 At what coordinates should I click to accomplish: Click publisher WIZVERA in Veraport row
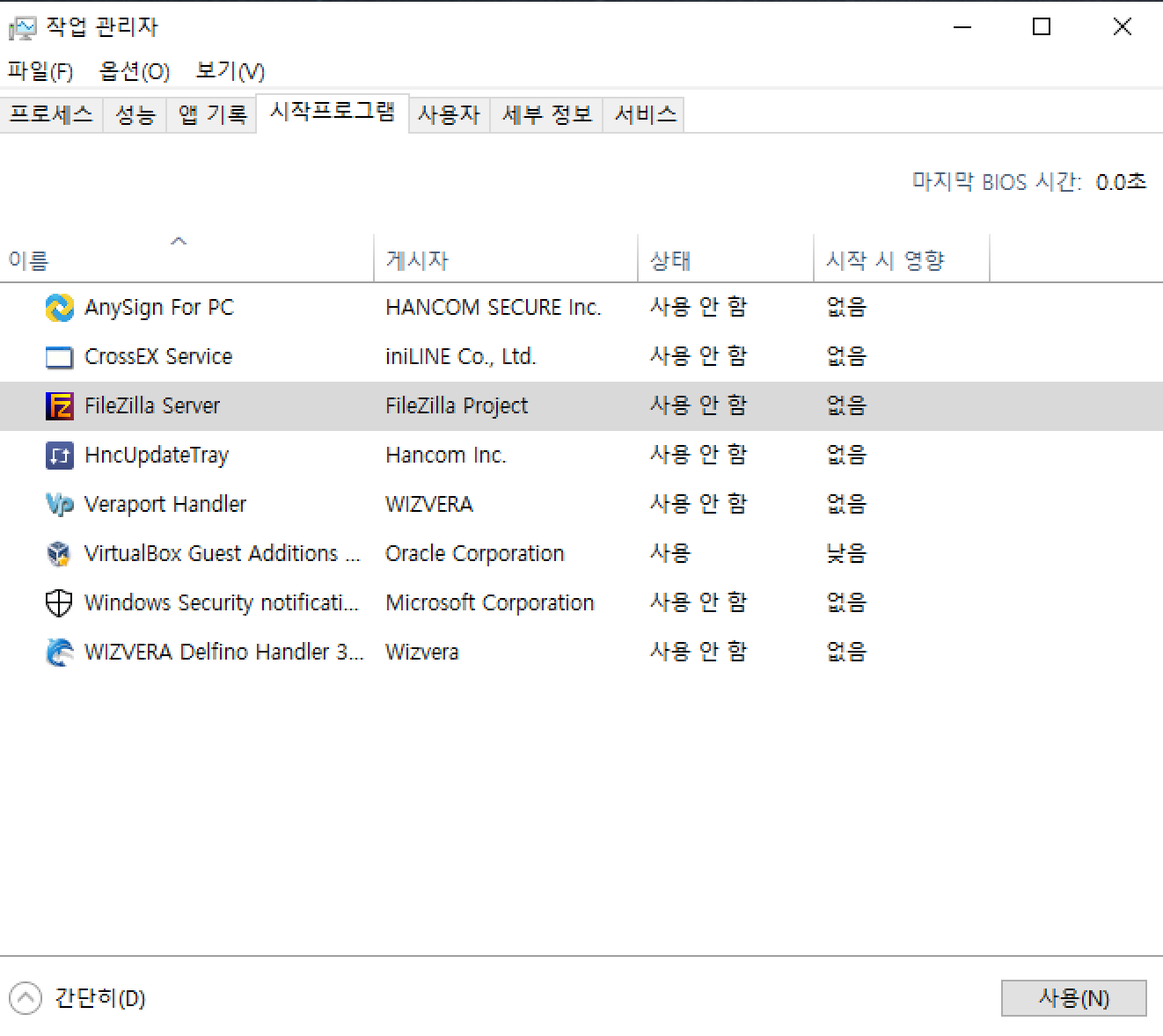click(429, 504)
